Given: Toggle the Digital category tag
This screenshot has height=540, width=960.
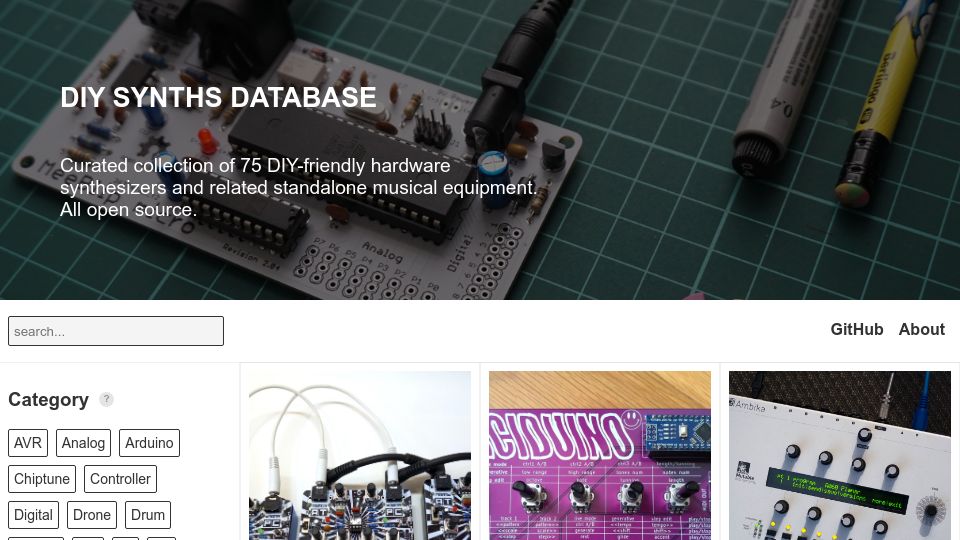Looking at the screenshot, I should coord(33,515).
